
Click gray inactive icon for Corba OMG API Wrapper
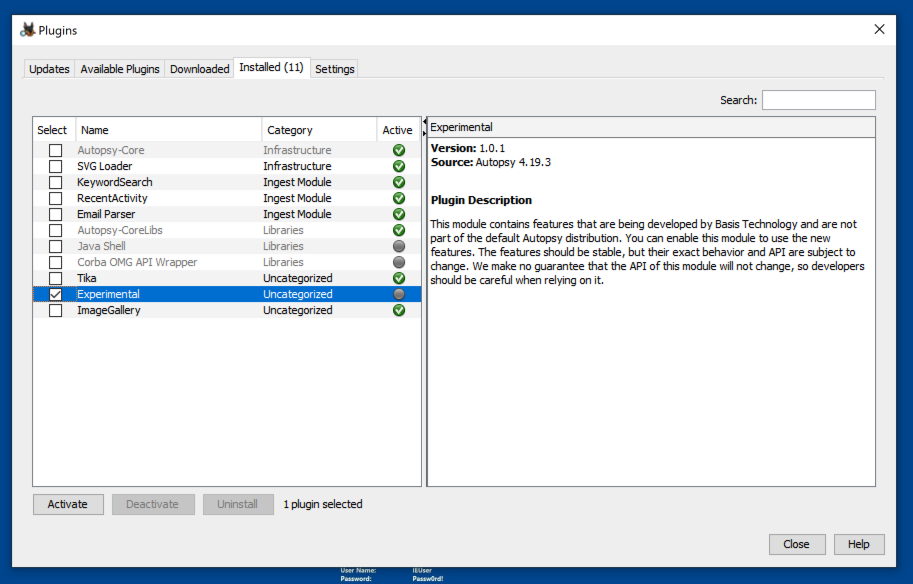pos(399,262)
